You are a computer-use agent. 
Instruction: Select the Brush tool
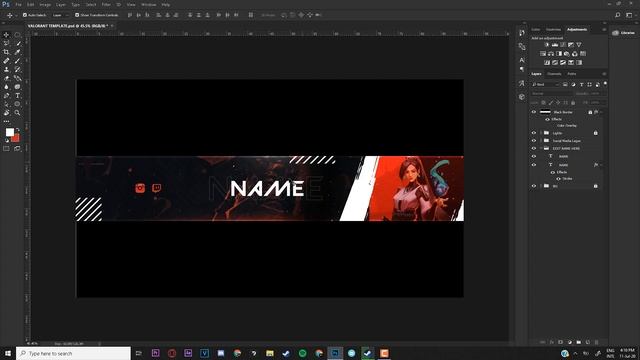[x=18, y=61]
